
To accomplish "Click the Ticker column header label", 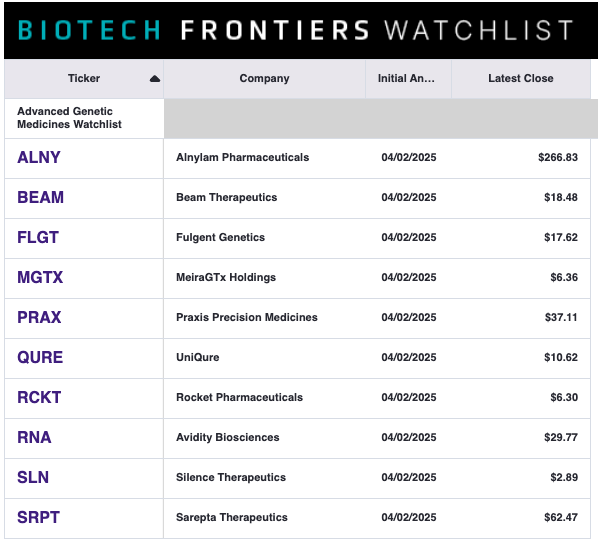I will 84,78.
